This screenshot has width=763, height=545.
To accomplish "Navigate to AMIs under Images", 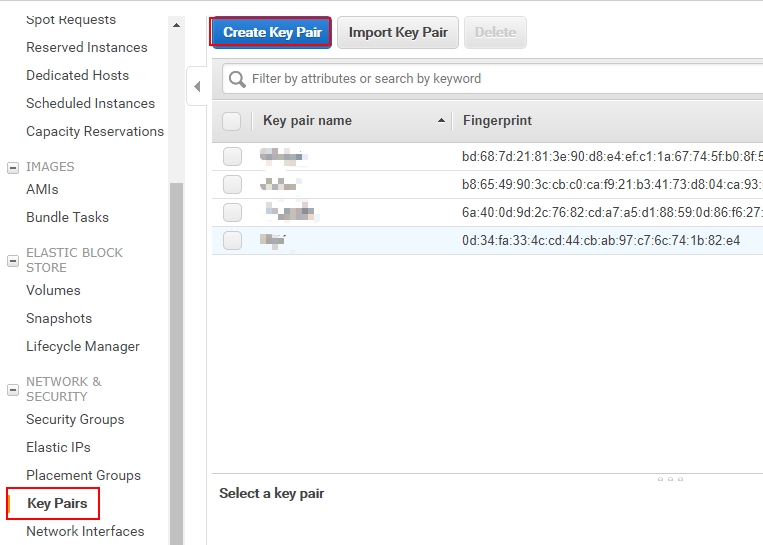I will (x=42, y=189).
